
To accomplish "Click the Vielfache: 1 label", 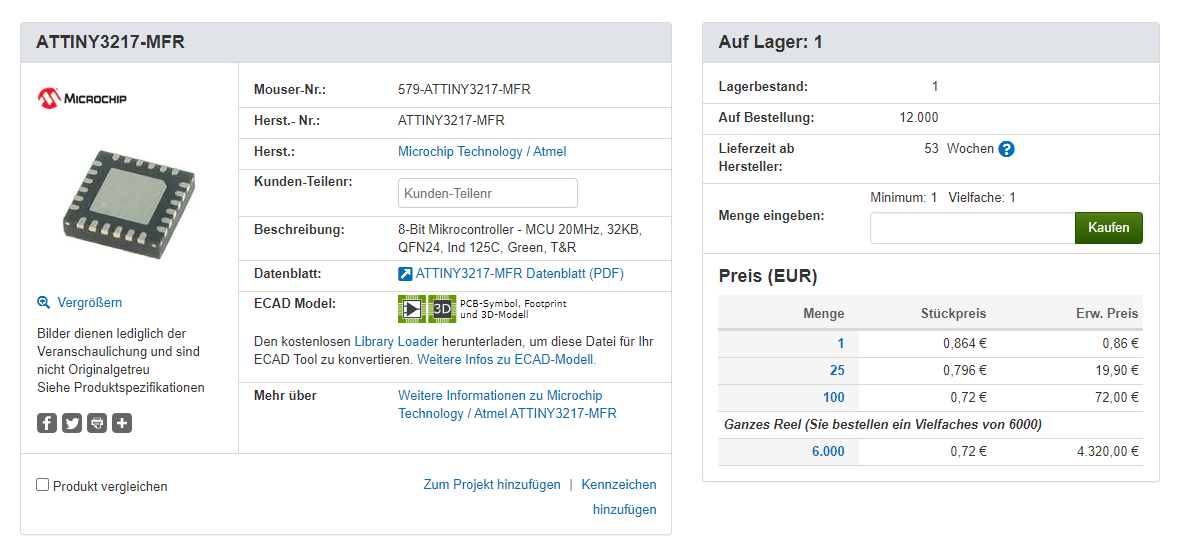I will point(982,198).
